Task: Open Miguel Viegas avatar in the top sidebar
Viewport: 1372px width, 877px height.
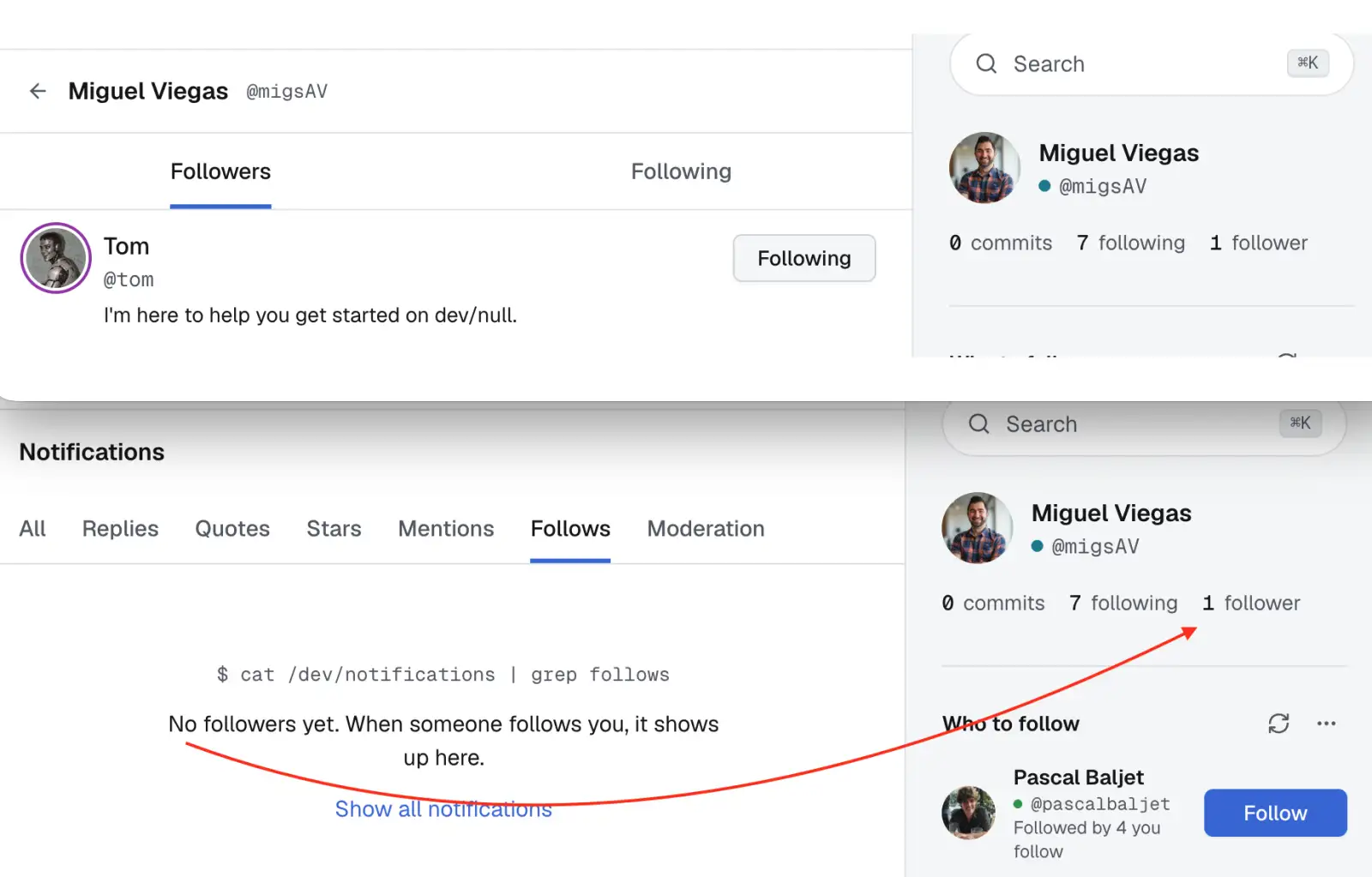Action: tap(984, 167)
